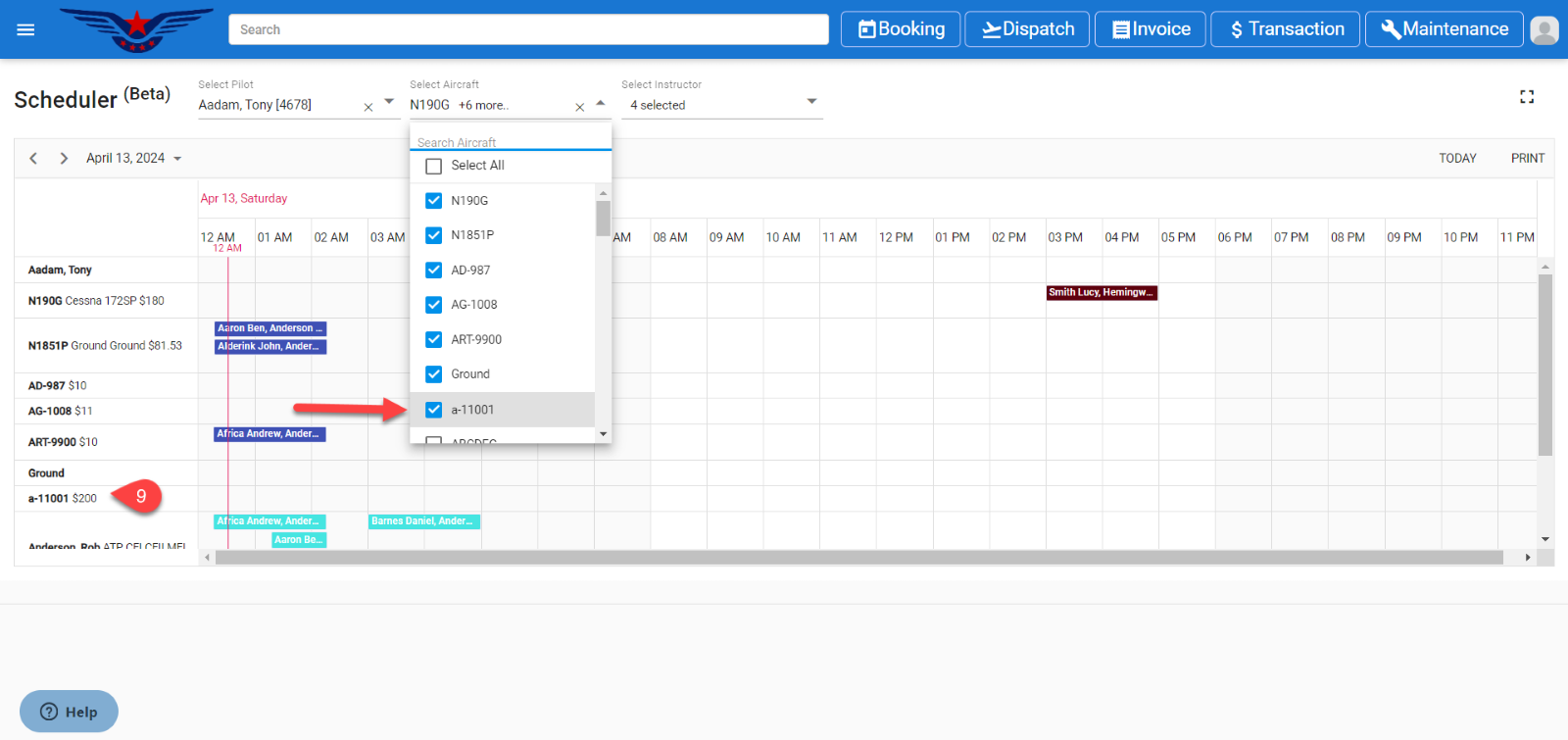Expand the Select Instructor dropdown

(811, 102)
